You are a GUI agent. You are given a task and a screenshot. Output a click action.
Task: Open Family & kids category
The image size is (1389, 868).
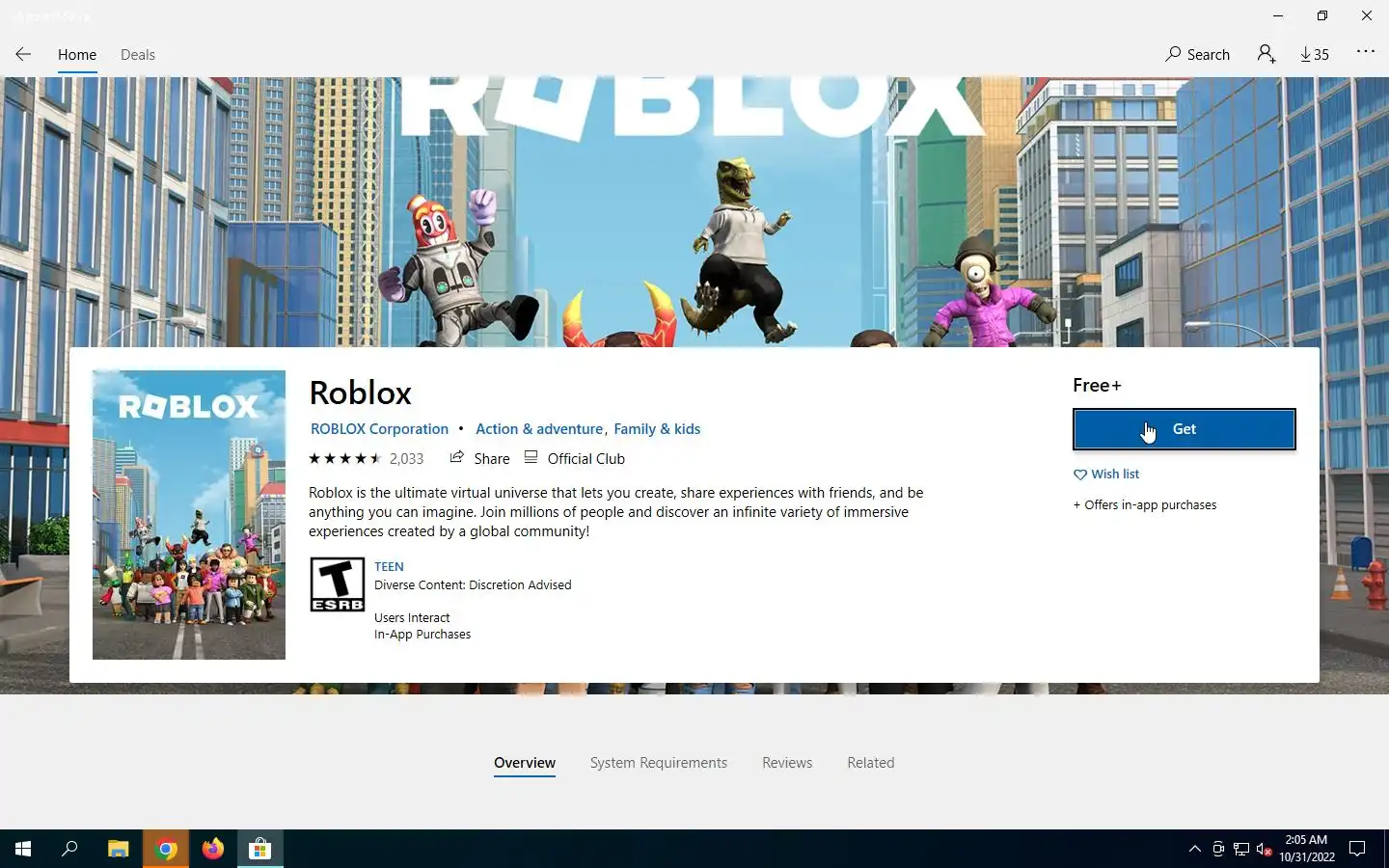(657, 429)
